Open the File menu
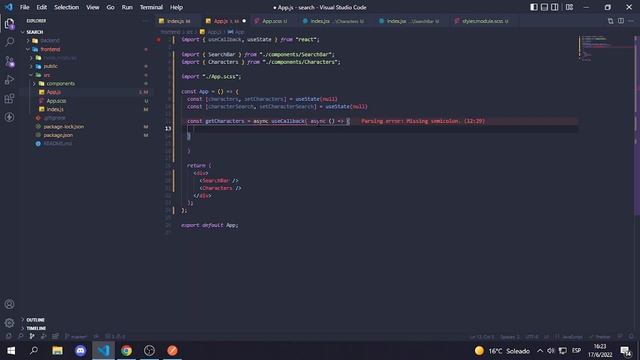Viewport: 640px width, 360px height. click(x=24, y=7)
